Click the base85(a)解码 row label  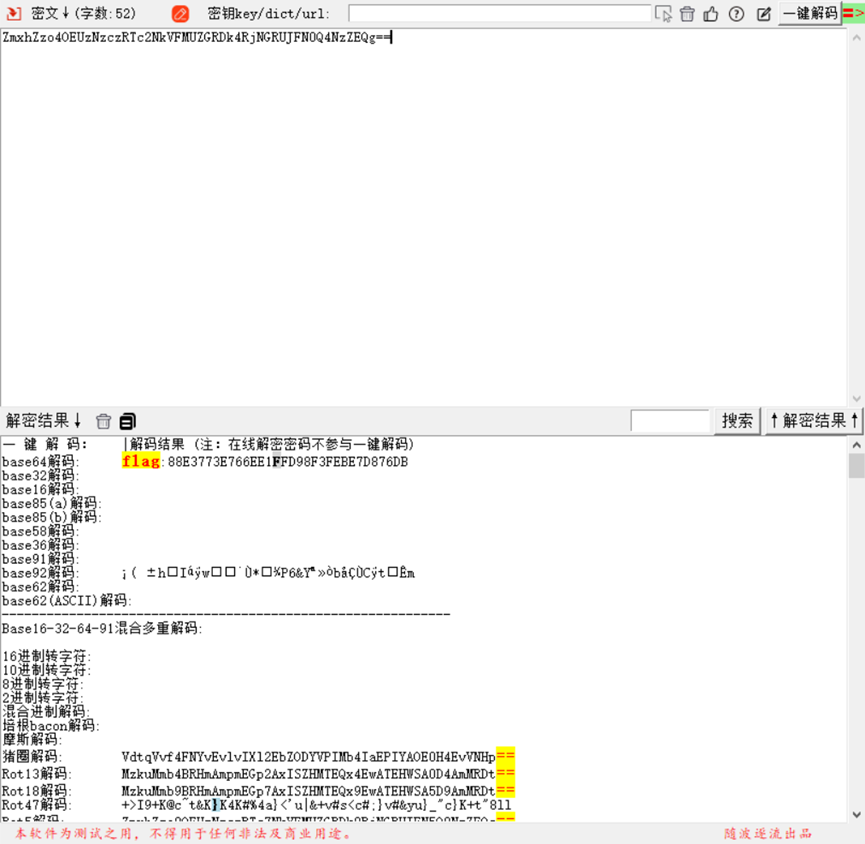[52, 503]
